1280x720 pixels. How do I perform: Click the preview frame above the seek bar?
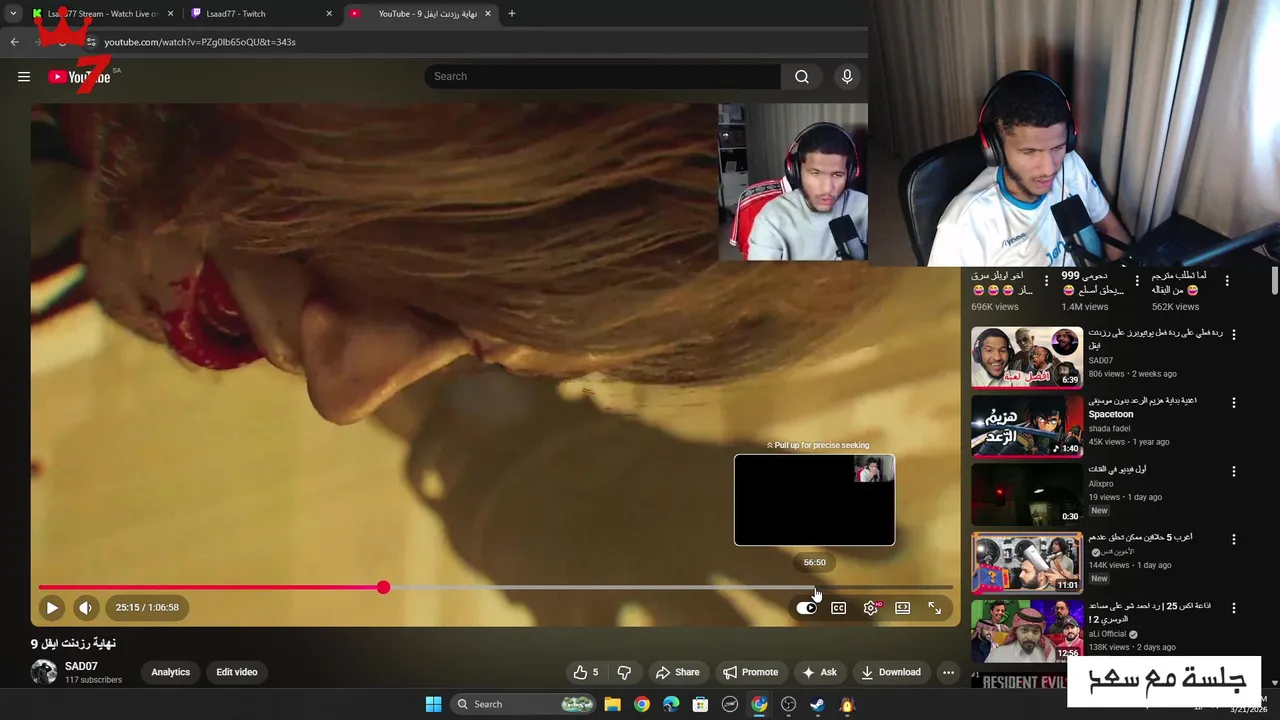tap(815, 500)
